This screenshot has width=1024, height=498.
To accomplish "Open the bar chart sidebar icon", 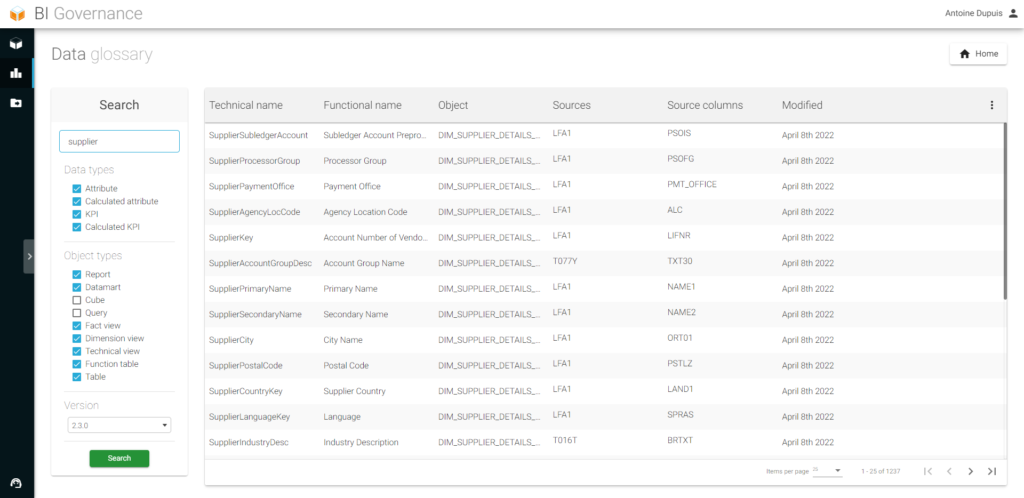I will [16, 73].
